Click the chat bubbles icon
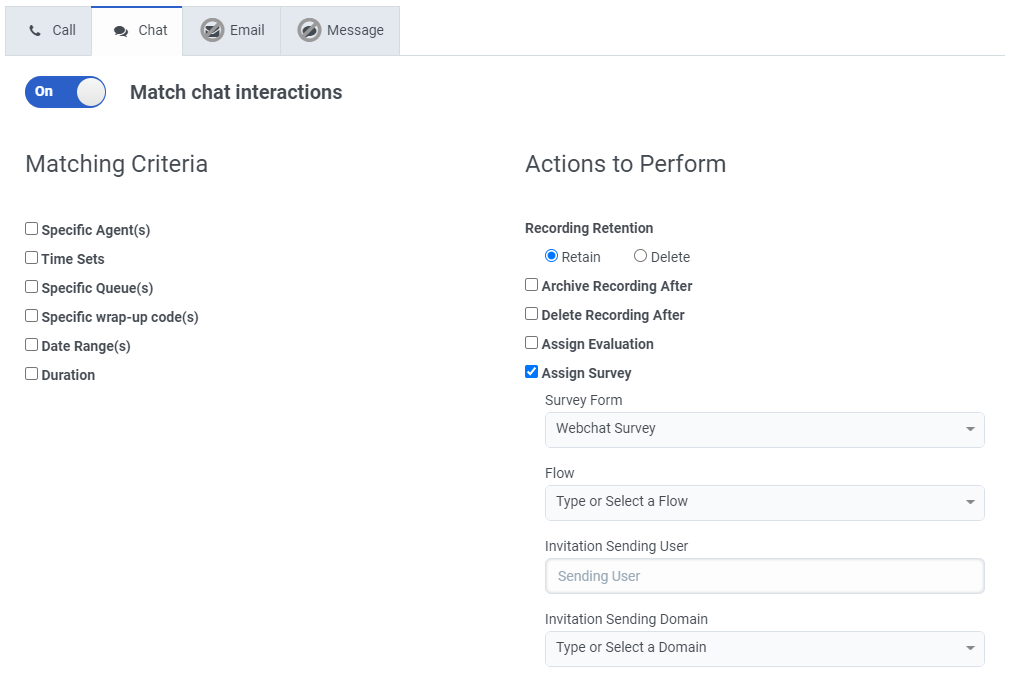This screenshot has height=684, width=1025. click(121, 31)
